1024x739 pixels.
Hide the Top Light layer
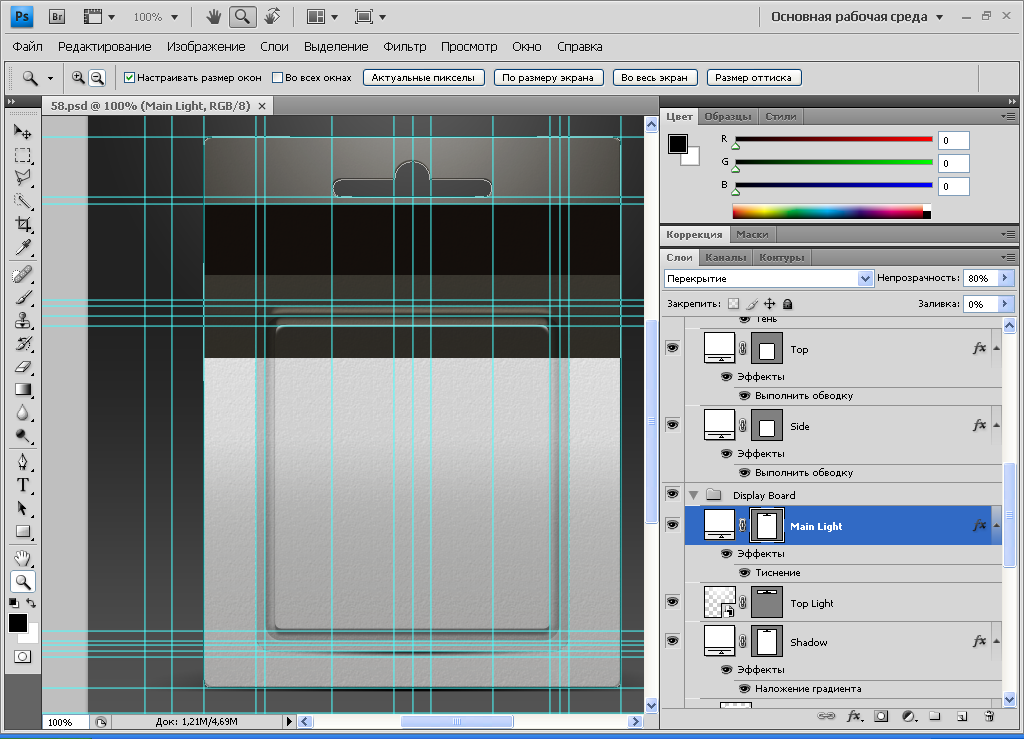[673, 602]
